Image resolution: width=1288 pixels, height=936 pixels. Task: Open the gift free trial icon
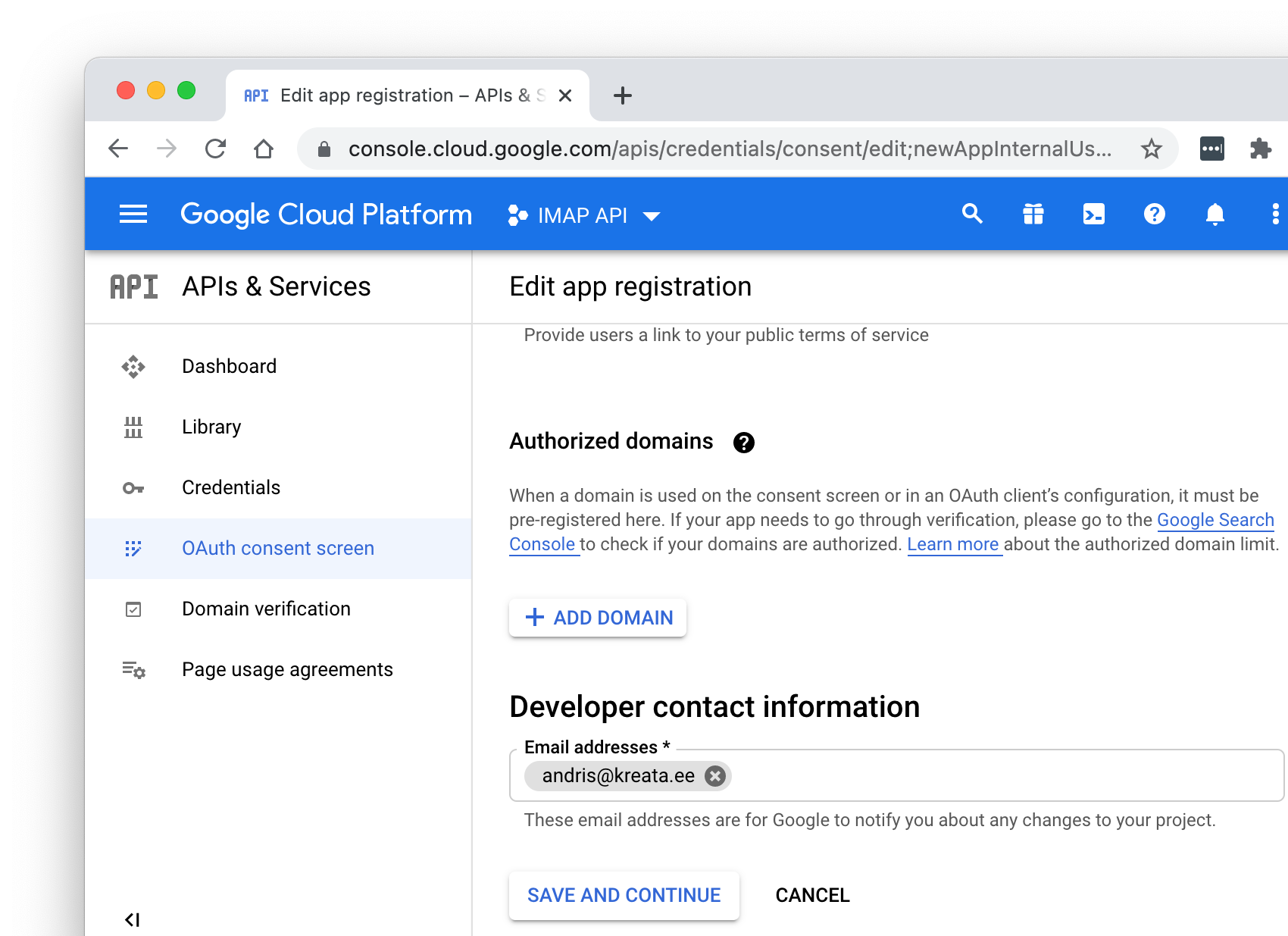click(1033, 214)
